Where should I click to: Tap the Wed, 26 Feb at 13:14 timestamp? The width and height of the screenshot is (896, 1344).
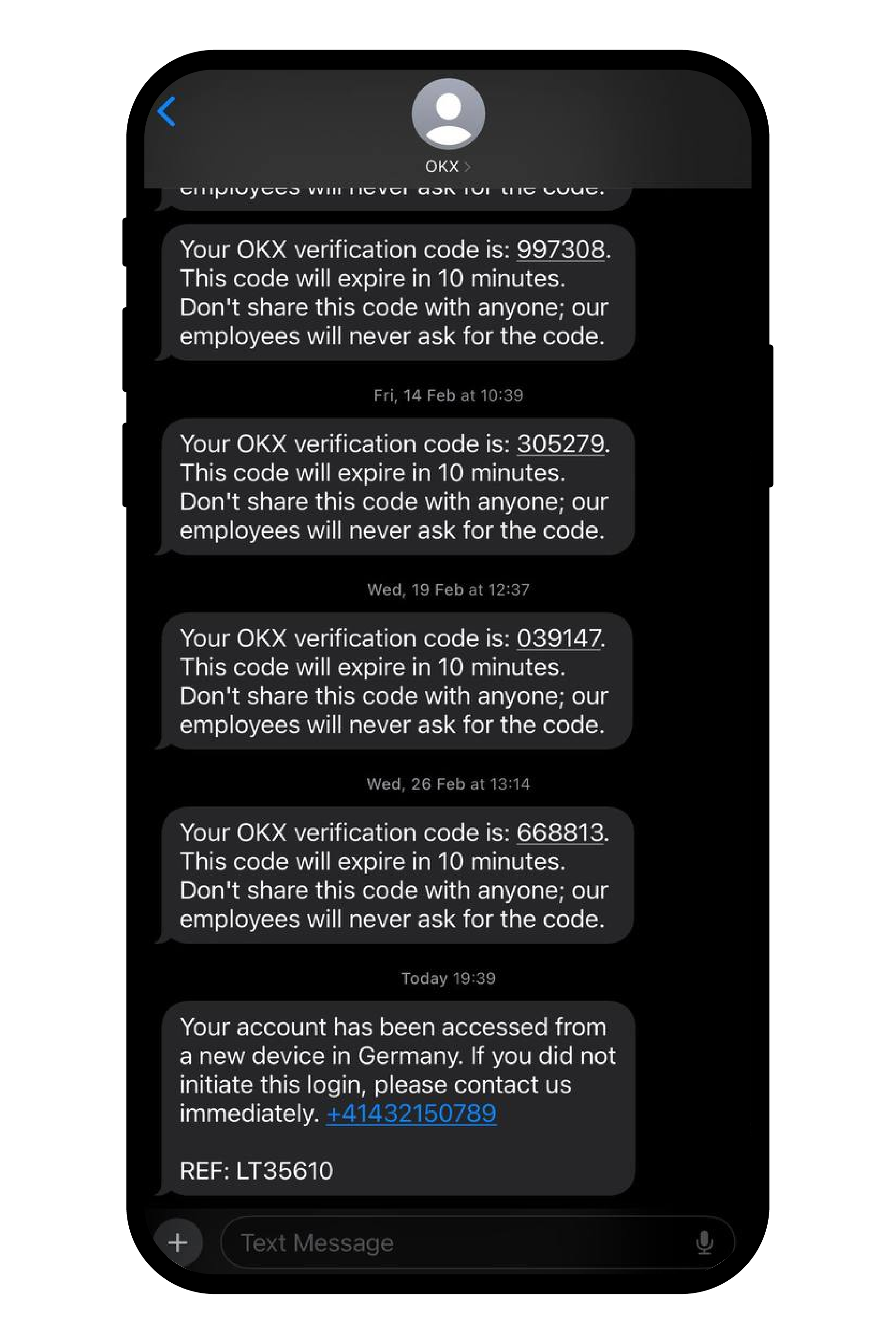click(x=448, y=784)
